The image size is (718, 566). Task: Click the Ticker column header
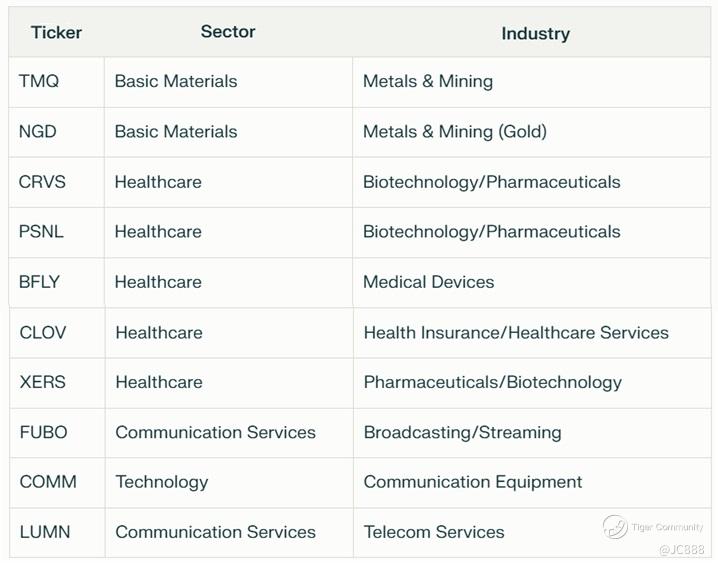56,32
